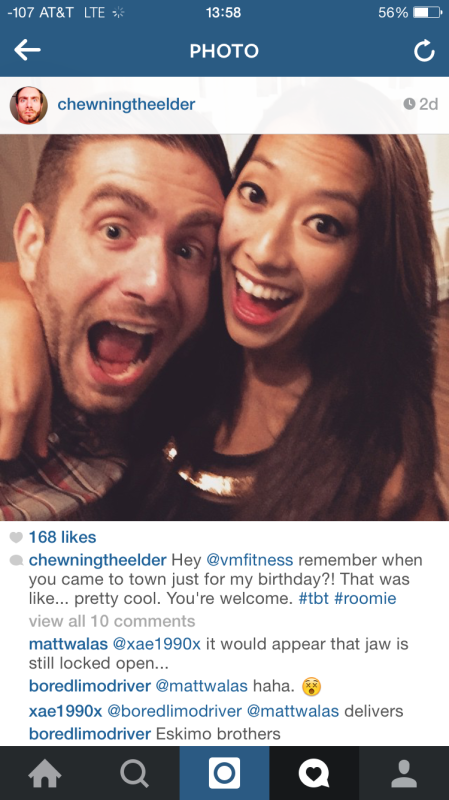Tap the 2d timestamp clock icon
The height and width of the screenshot is (800, 449).
coord(409,104)
